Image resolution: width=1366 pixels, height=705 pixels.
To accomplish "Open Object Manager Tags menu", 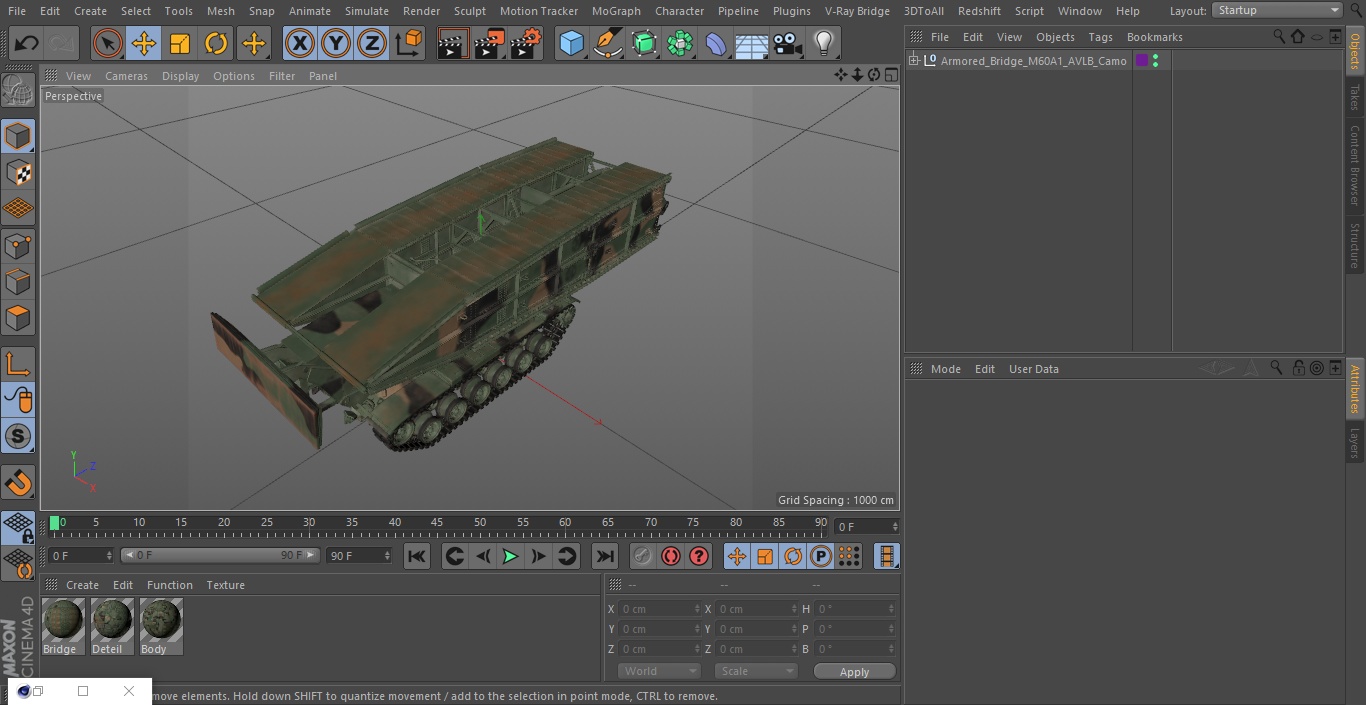I will 1100,37.
